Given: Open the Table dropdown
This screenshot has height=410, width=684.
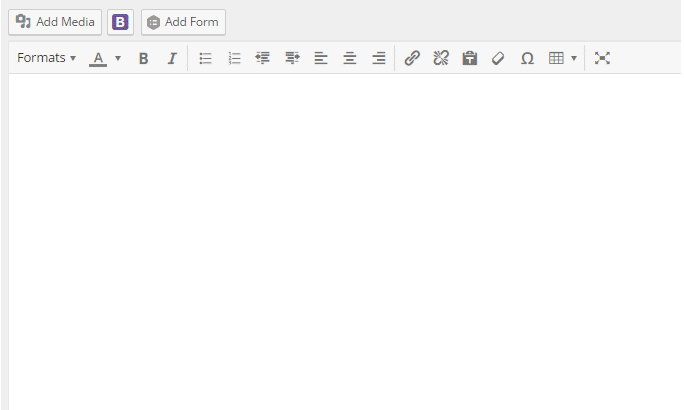Looking at the screenshot, I should point(562,58).
